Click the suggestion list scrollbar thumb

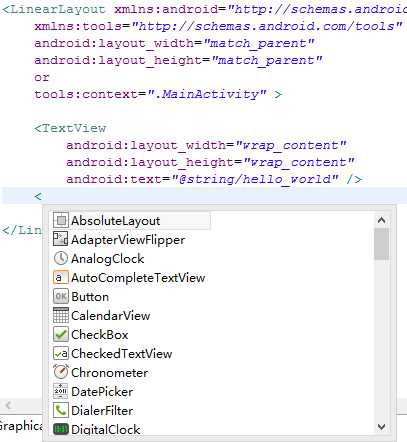381,244
